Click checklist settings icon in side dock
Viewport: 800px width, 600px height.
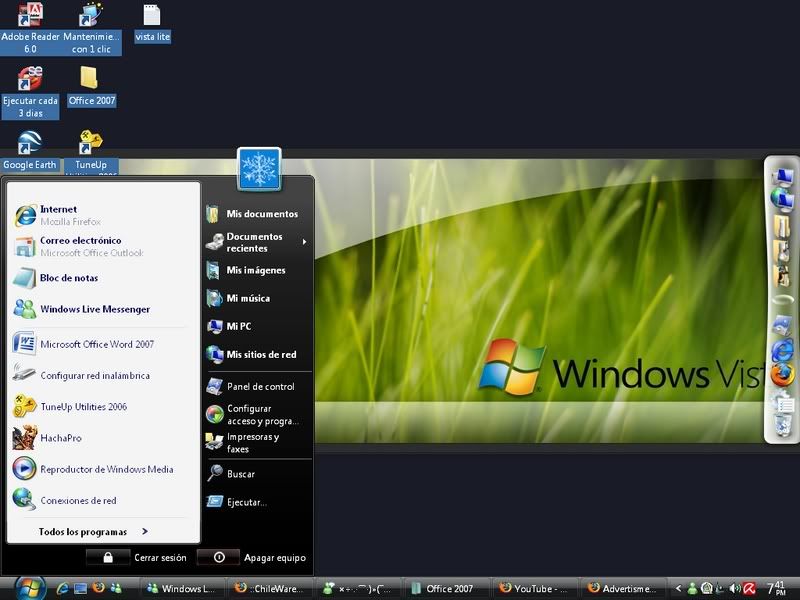click(782, 401)
